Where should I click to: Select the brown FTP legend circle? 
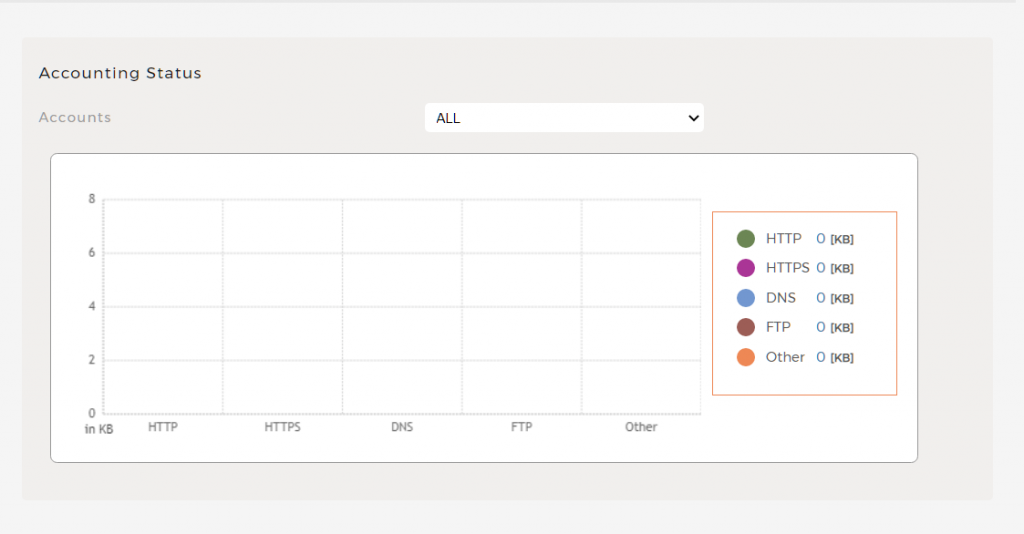(745, 327)
